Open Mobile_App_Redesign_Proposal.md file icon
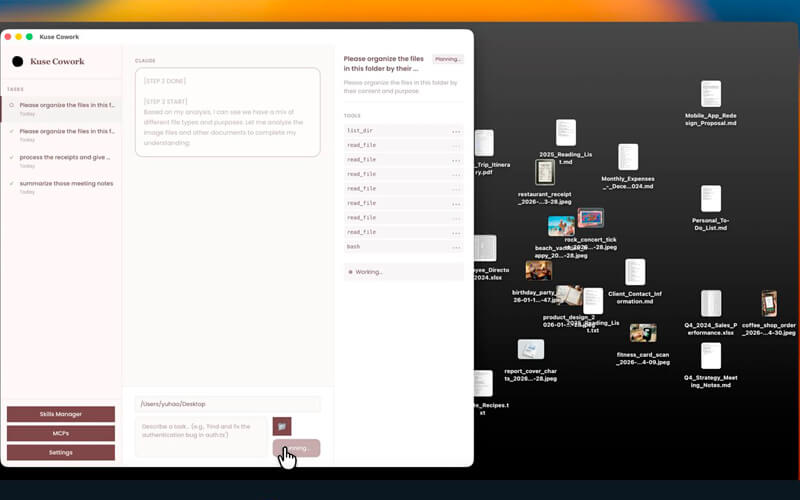800x500 pixels. pos(711,95)
